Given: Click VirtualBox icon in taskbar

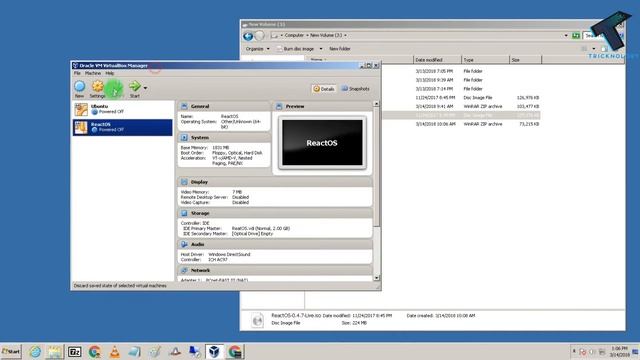Looking at the screenshot, I should click(x=214, y=352).
